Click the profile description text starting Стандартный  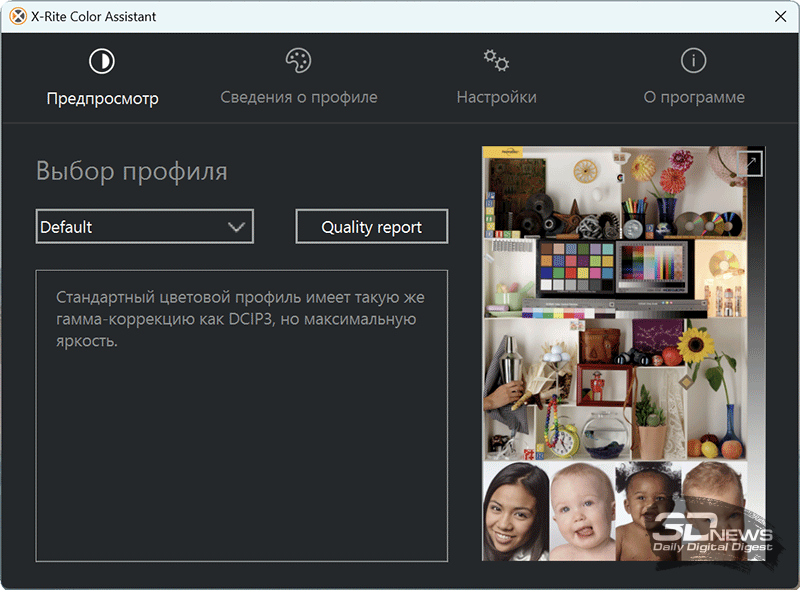click(240, 319)
